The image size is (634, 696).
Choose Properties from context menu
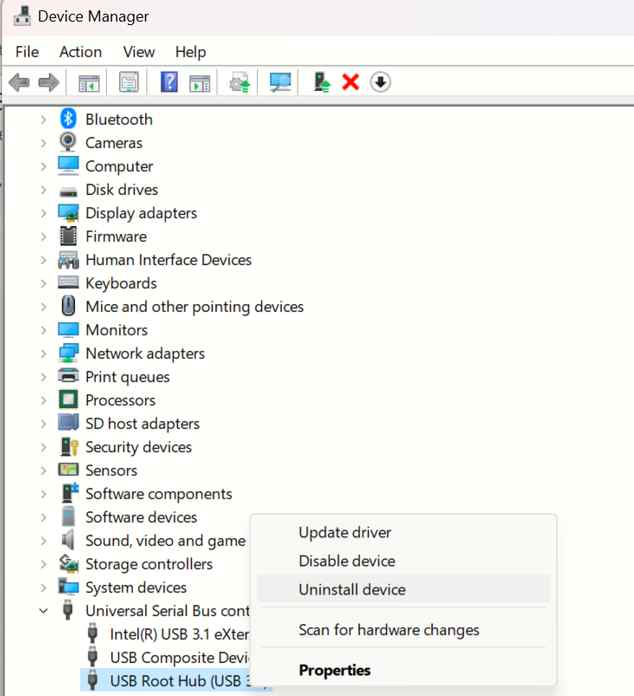tap(403, 670)
